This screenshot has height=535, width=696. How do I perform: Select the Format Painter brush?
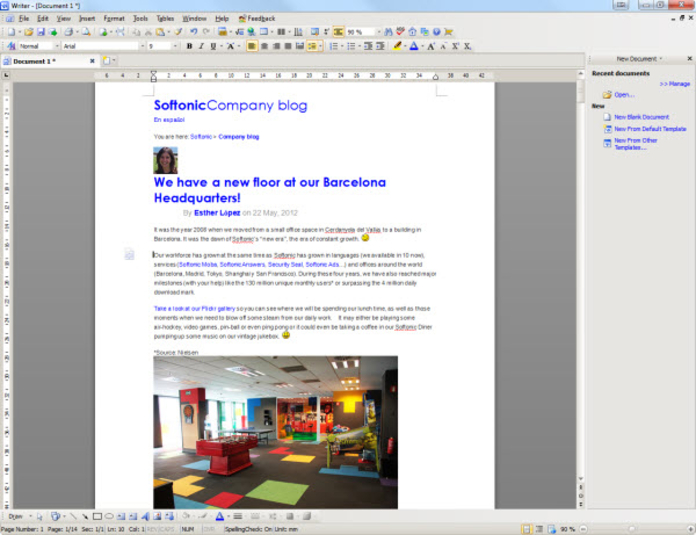pos(178,32)
